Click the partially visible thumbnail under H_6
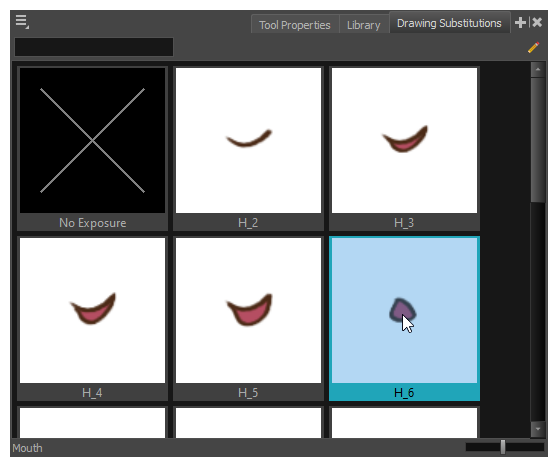Screen dimensions: 558x467 pyautogui.click(x=404, y=423)
